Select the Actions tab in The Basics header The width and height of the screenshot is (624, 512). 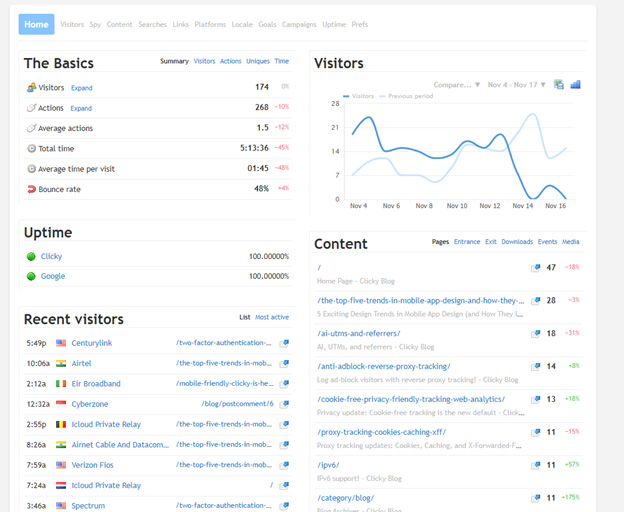[230, 61]
